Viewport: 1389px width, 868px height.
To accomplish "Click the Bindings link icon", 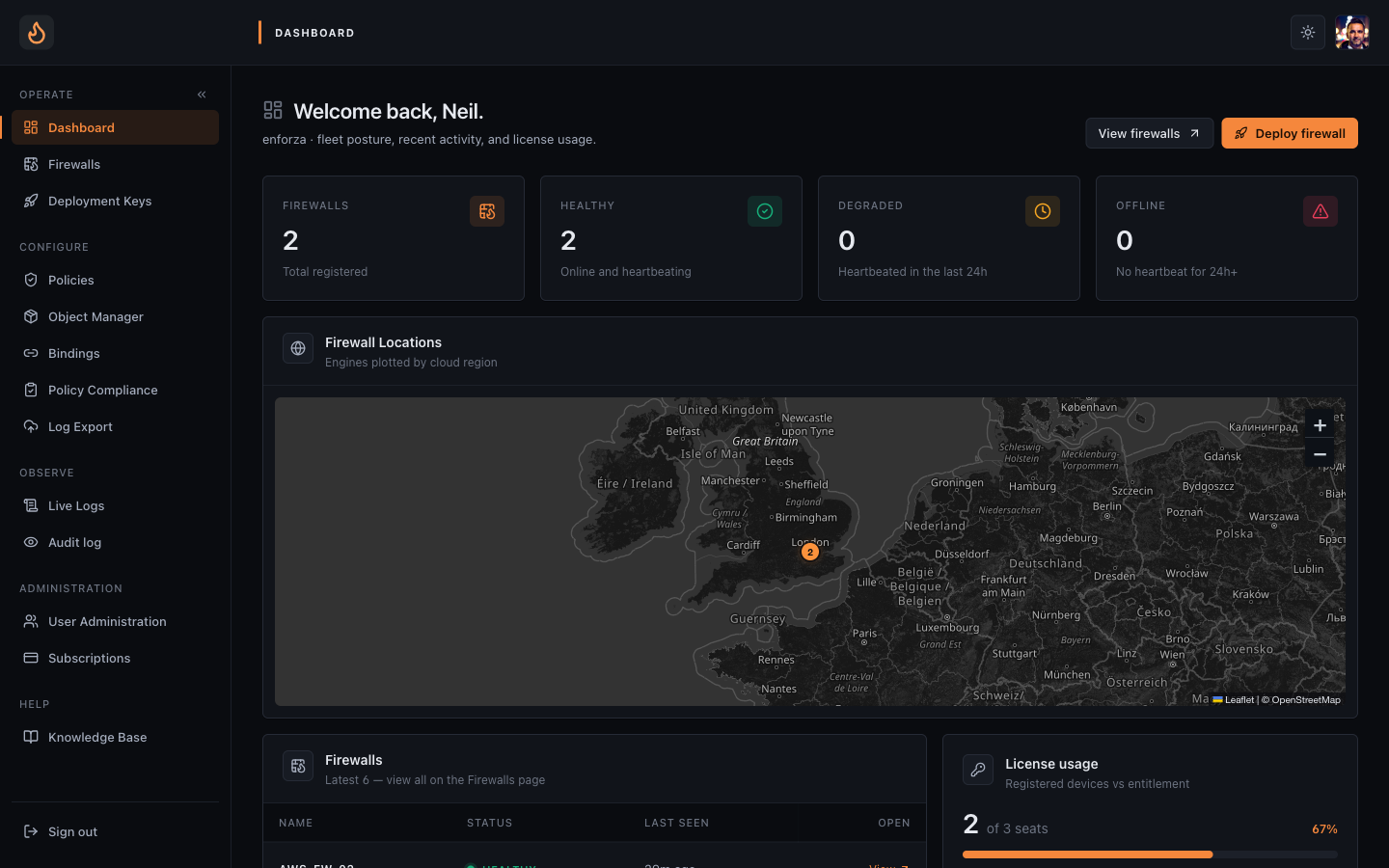I will 31,353.
